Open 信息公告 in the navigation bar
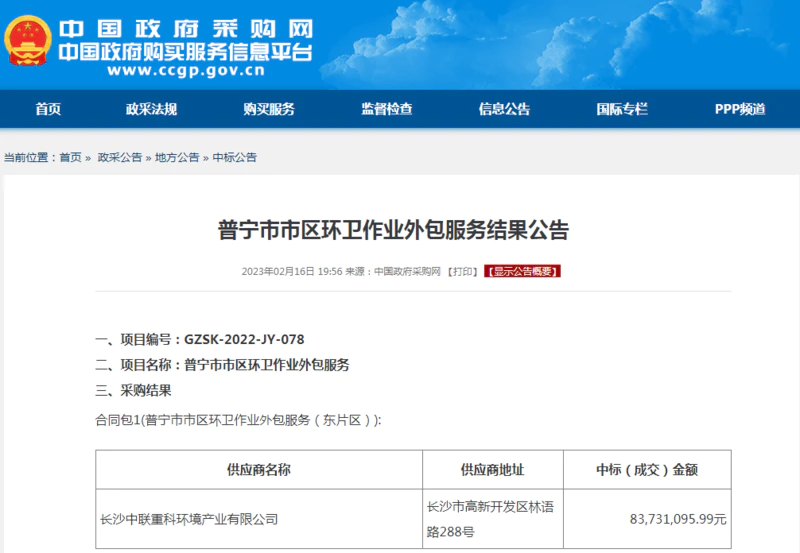This screenshot has height=553, width=800. coord(504,109)
